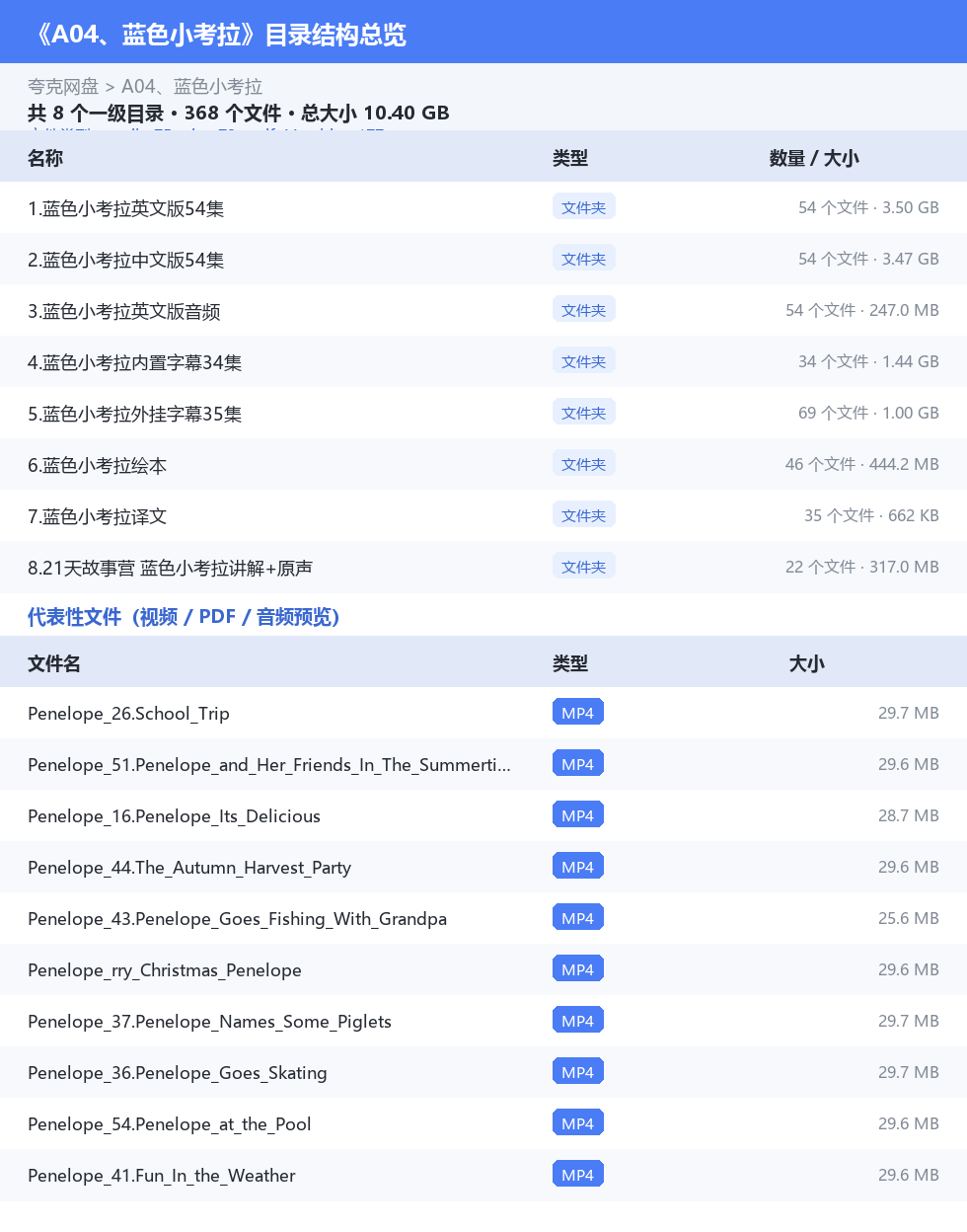
Task: Click file Penelope_51.Penelope_and_Her_Friends_In_The_Summerti...
Action: [269, 765]
